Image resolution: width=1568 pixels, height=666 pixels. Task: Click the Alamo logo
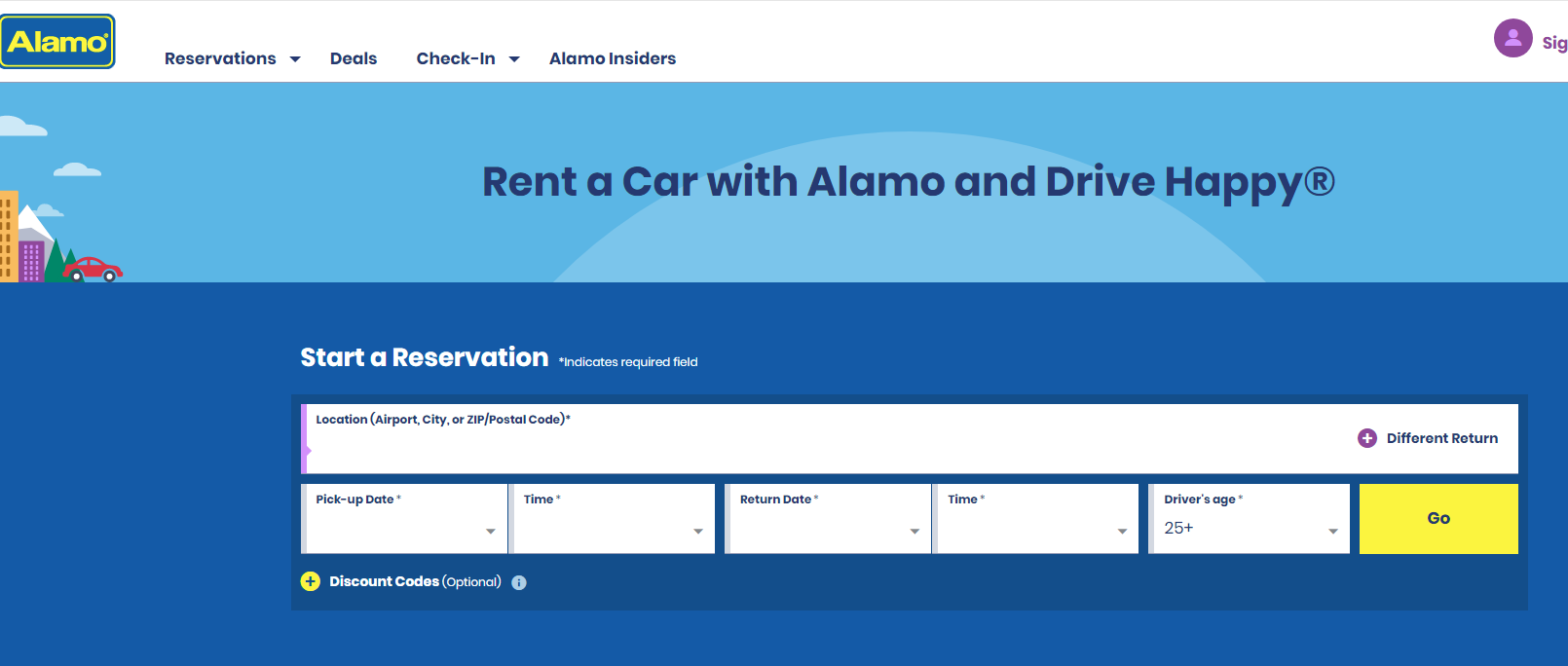(57, 42)
